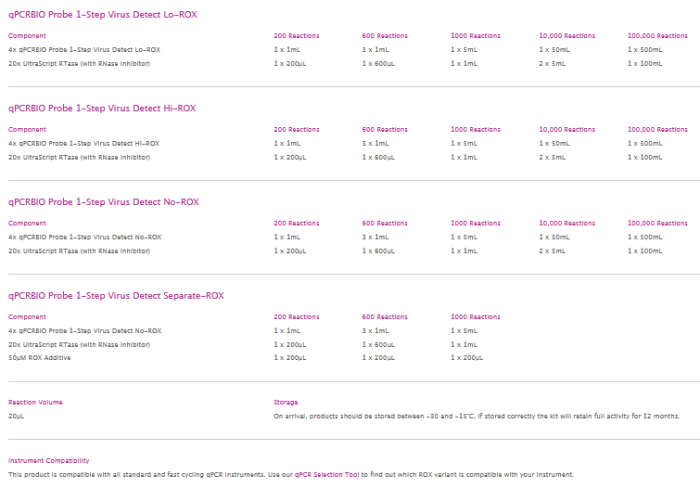Select the 20µL reaction volume value
700x501 pixels.
click(16, 415)
